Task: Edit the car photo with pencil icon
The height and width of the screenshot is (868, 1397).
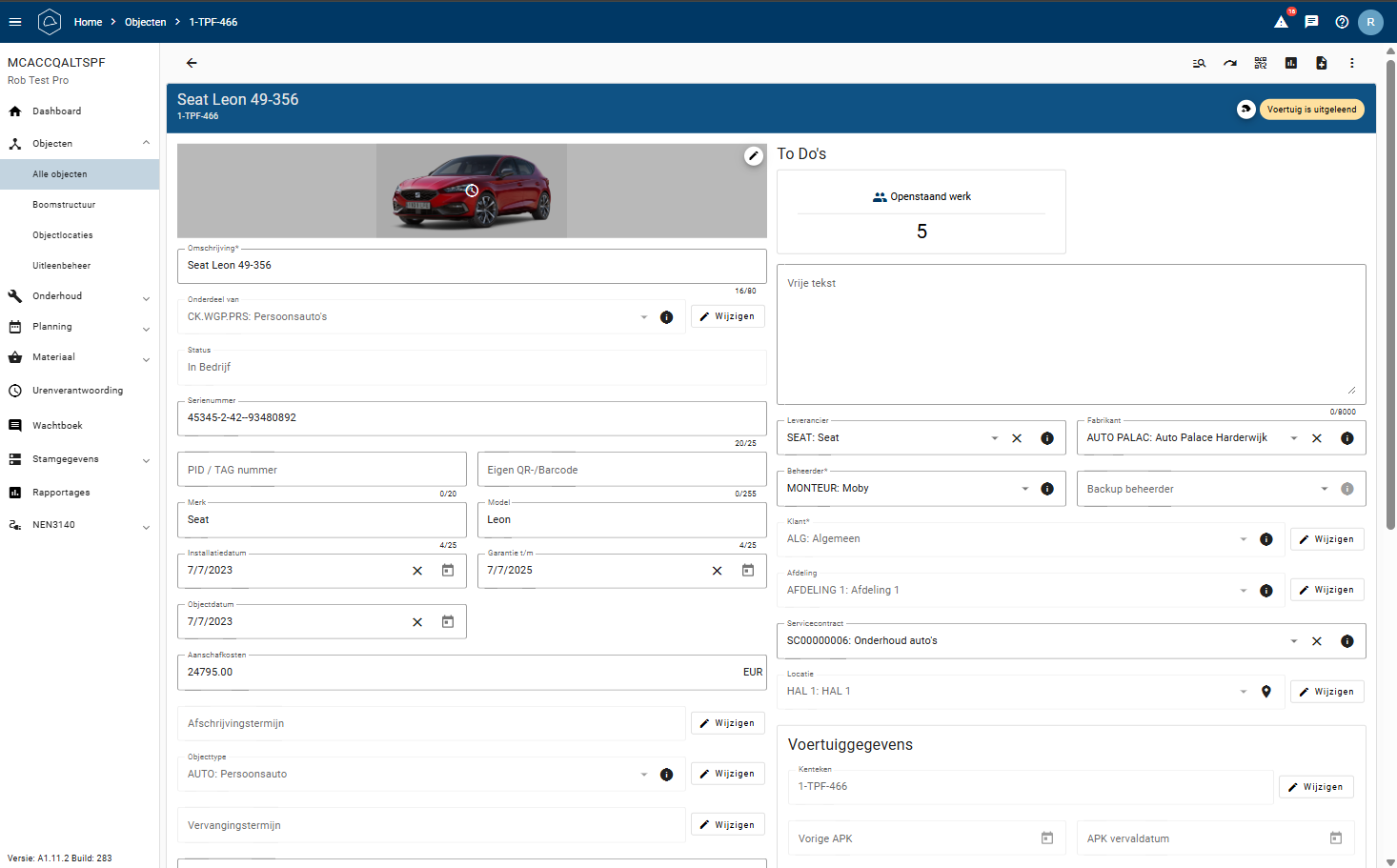Action: [x=753, y=156]
